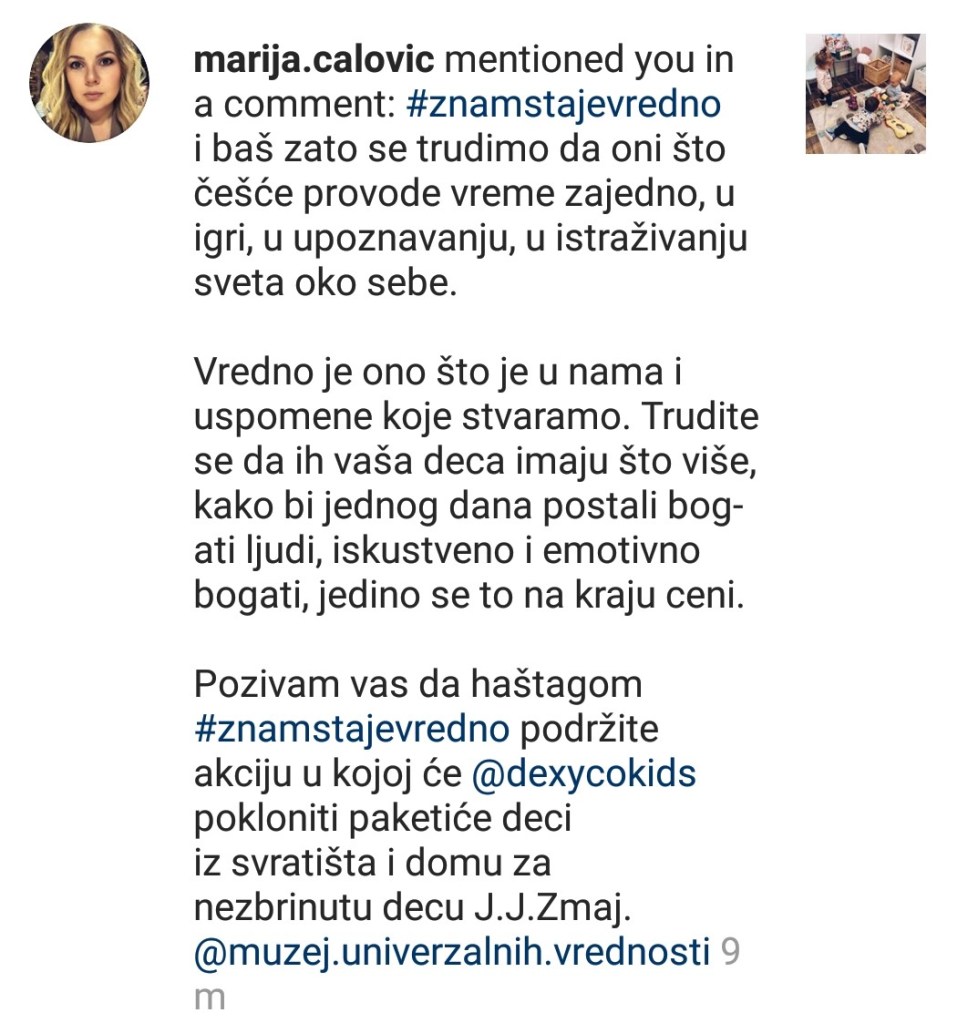Tap the line 'igri, u upoznavanju, u istraživanju'

(470, 239)
